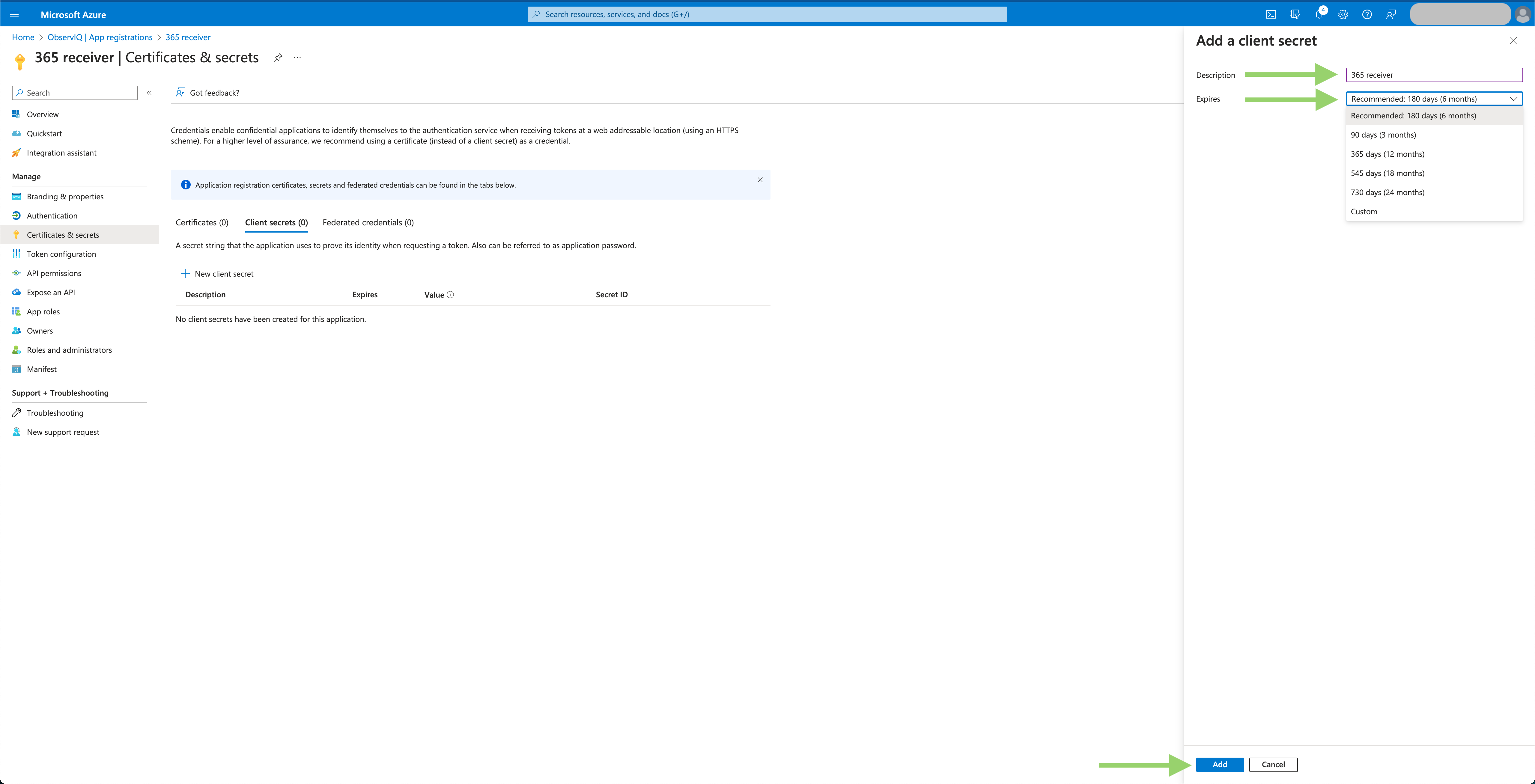Screen dimensions: 1535x784
Task: Switch to the Certificates tab
Action: click(201, 222)
